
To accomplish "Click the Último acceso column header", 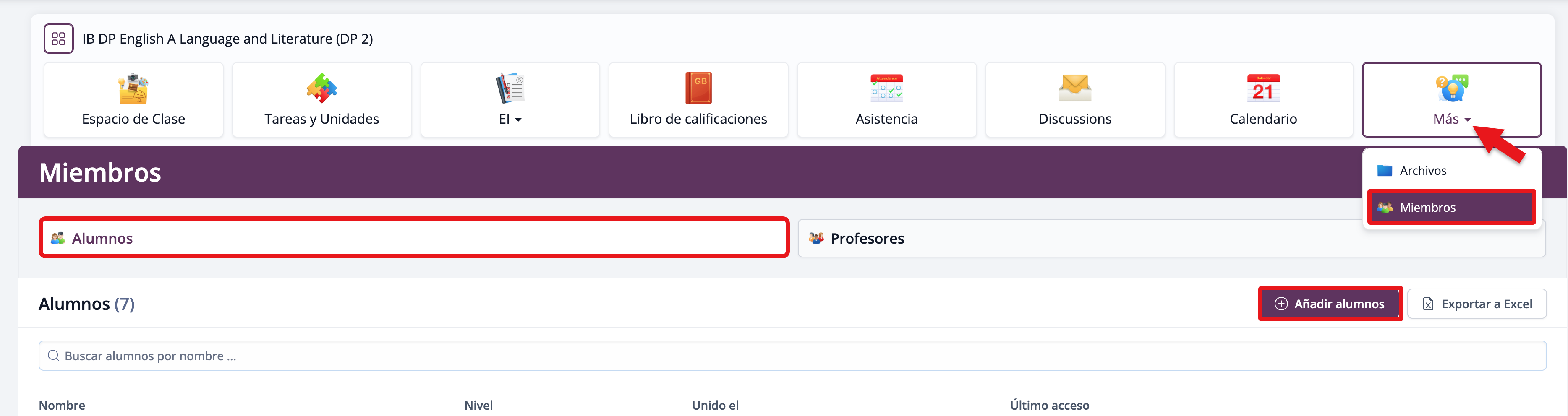I will 1049,405.
